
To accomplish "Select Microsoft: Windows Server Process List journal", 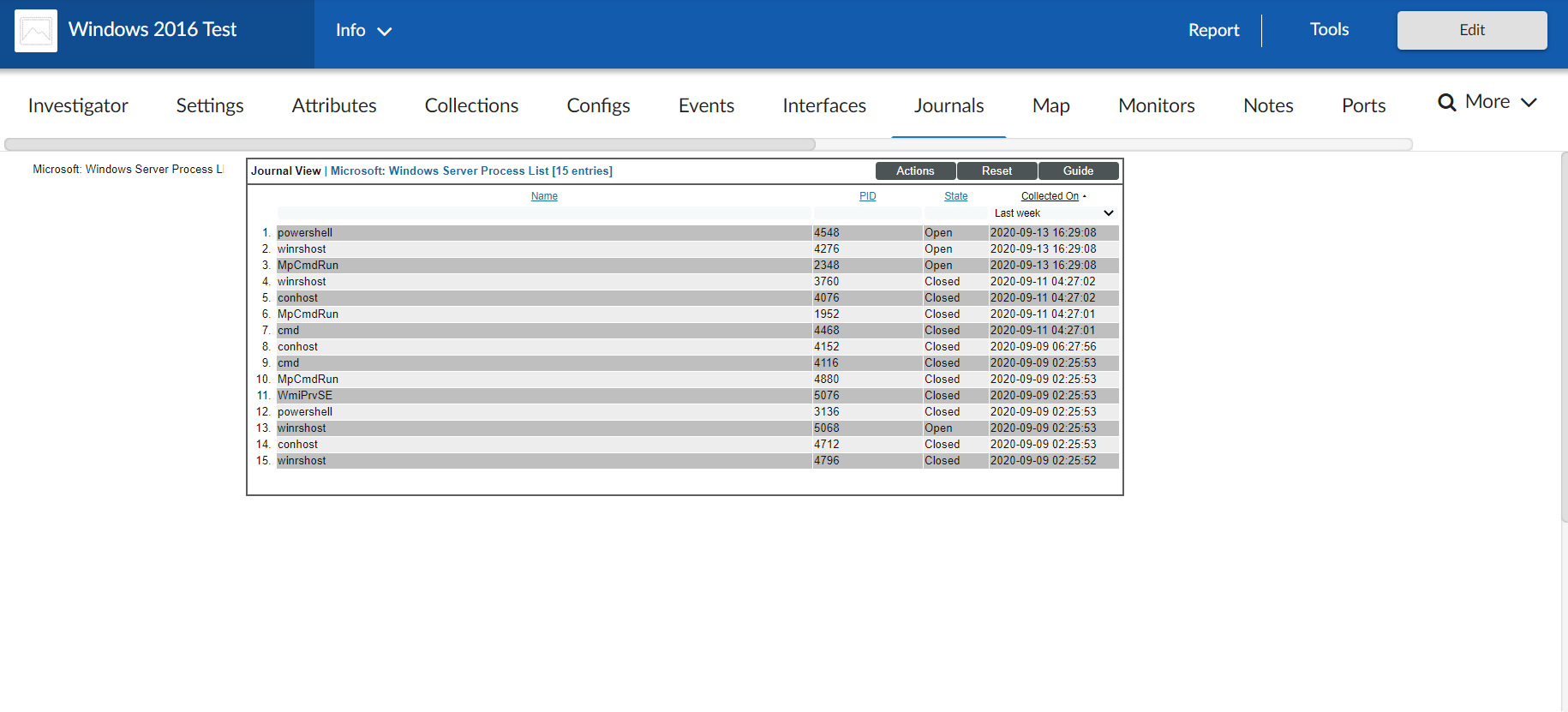I will click(127, 170).
